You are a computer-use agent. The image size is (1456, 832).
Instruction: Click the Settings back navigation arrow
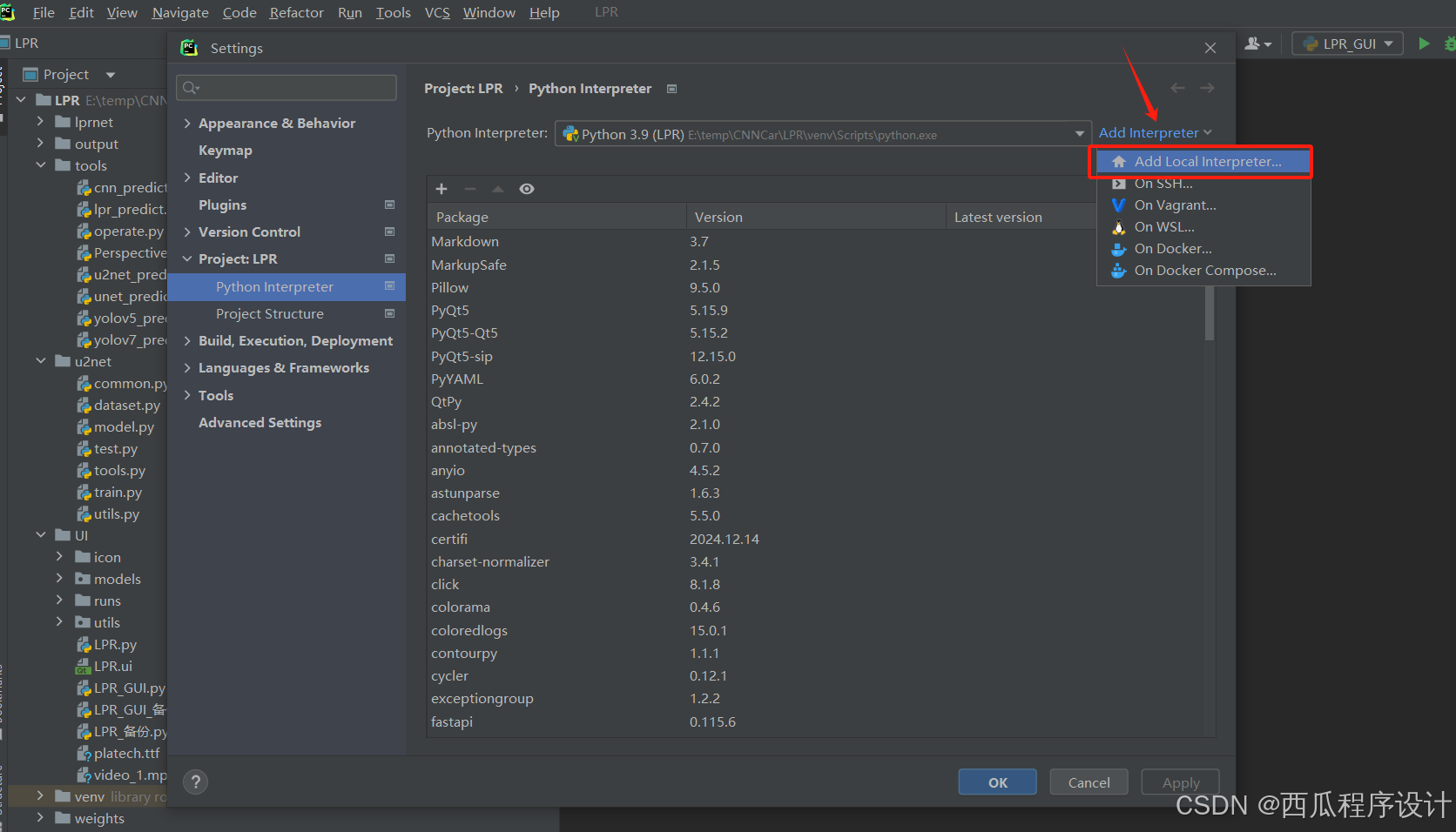[x=1178, y=88]
